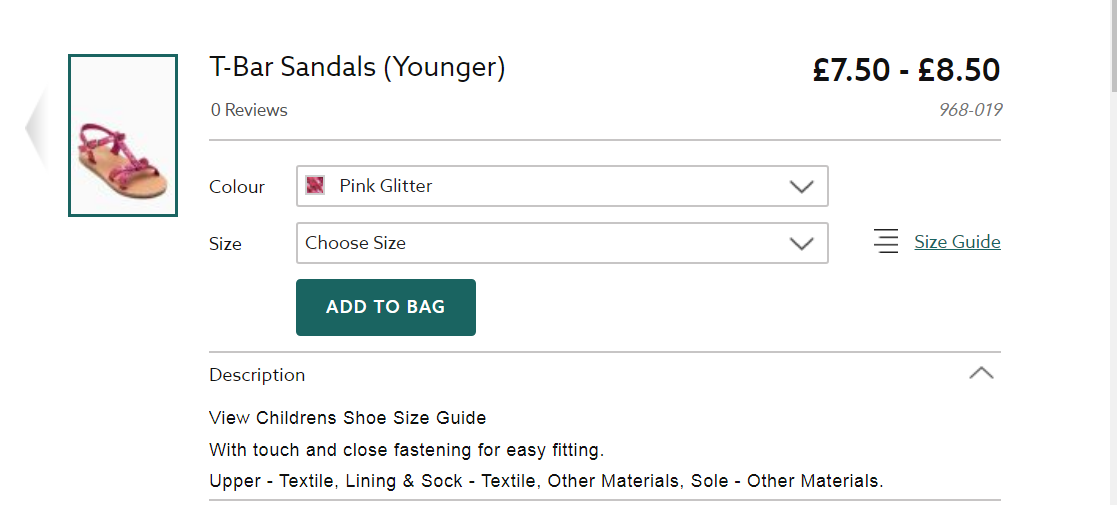Open the 0 Reviews link
The height and width of the screenshot is (505, 1117).
click(249, 110)
